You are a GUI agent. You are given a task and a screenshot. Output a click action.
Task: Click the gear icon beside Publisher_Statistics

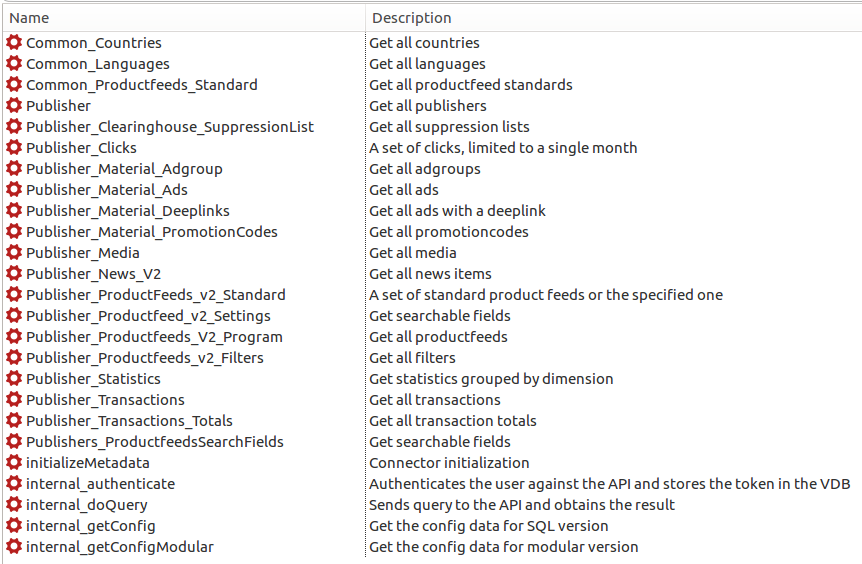(14, 379)
